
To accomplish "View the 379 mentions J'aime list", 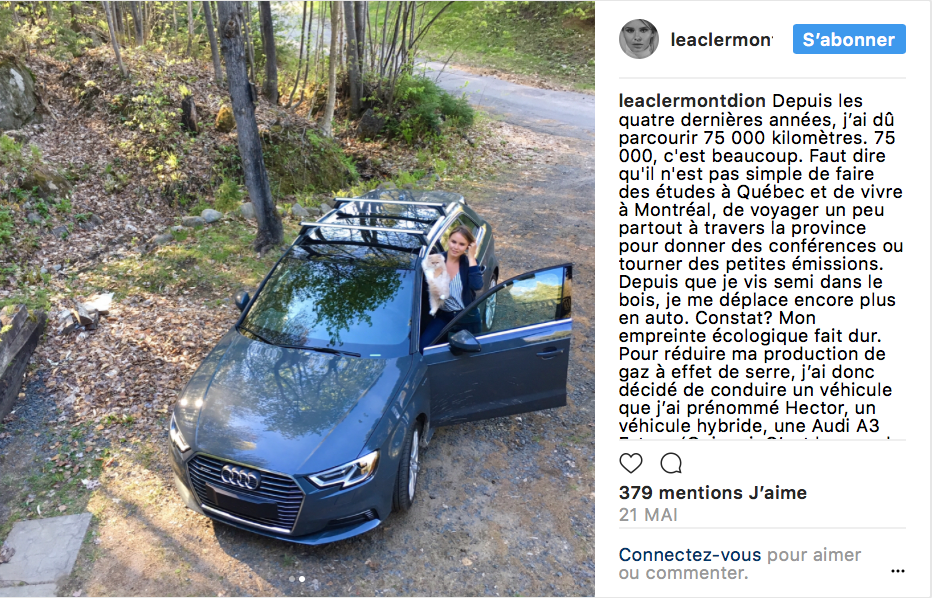I will click(x=713, y=493).
